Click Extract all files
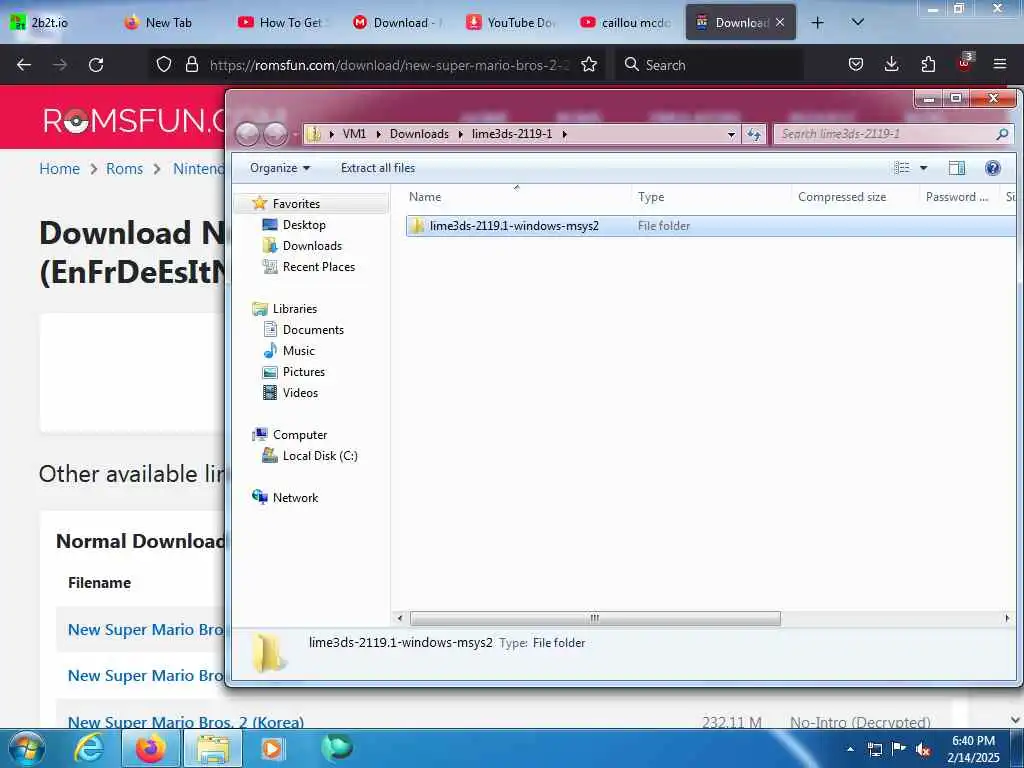The height and width of the screenshot is (768, 1024). click(x=377, y=168)
